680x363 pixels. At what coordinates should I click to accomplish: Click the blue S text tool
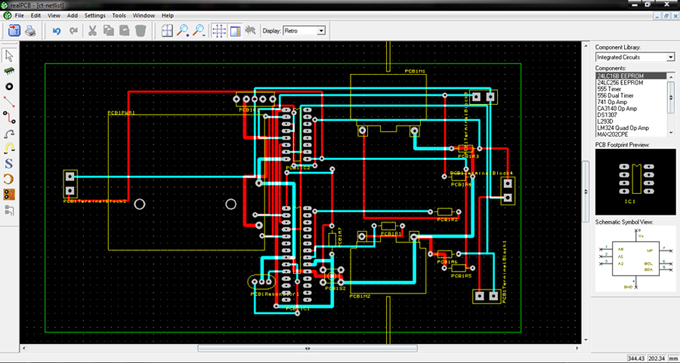coord(9,164)
